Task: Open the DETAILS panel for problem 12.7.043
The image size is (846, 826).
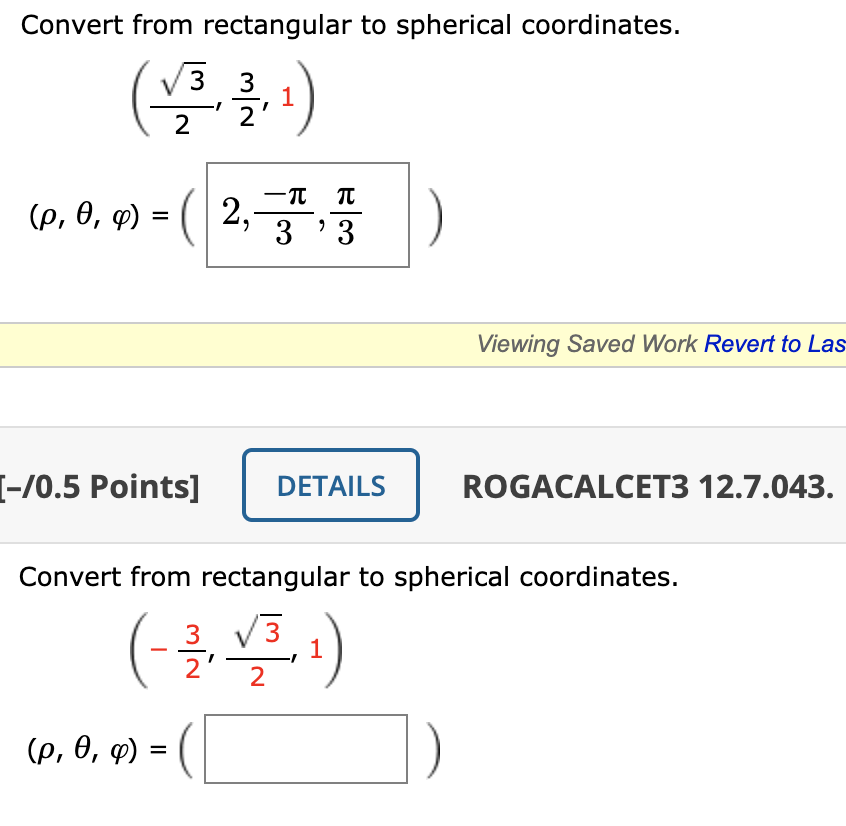Action: (330, 484)
